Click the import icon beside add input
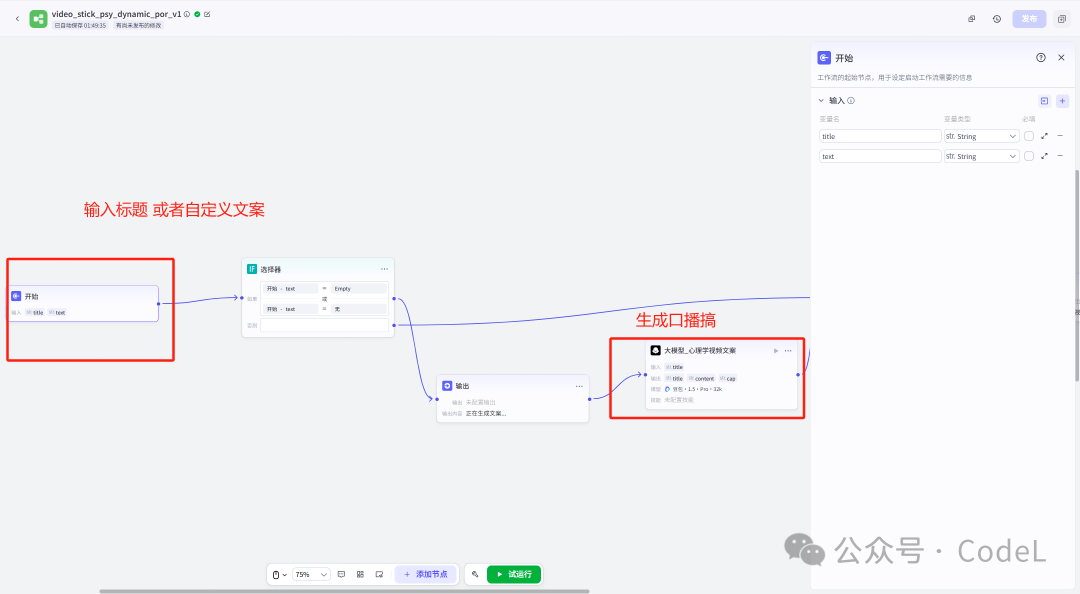This screenshot has height=594, width=1080. (1044, 101)
